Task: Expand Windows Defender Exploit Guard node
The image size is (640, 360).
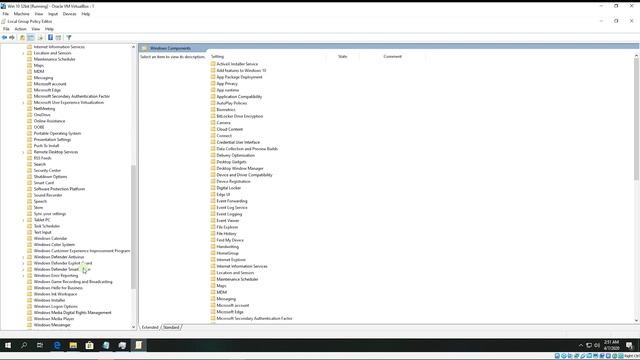Action: tap(23, 263)
